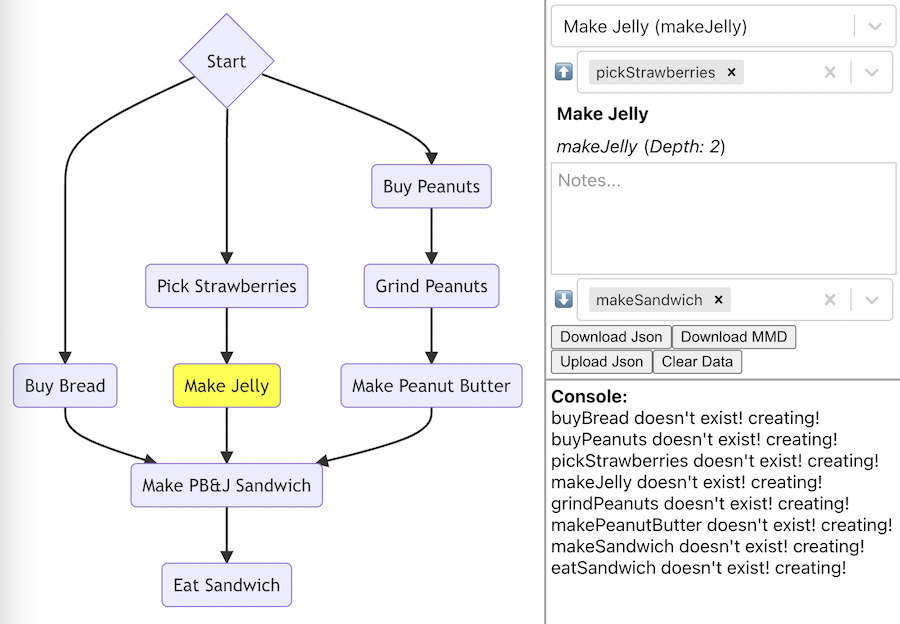900x624 pixels.
Task: Expand the child nodes dropdown
Action: point(871,300)
